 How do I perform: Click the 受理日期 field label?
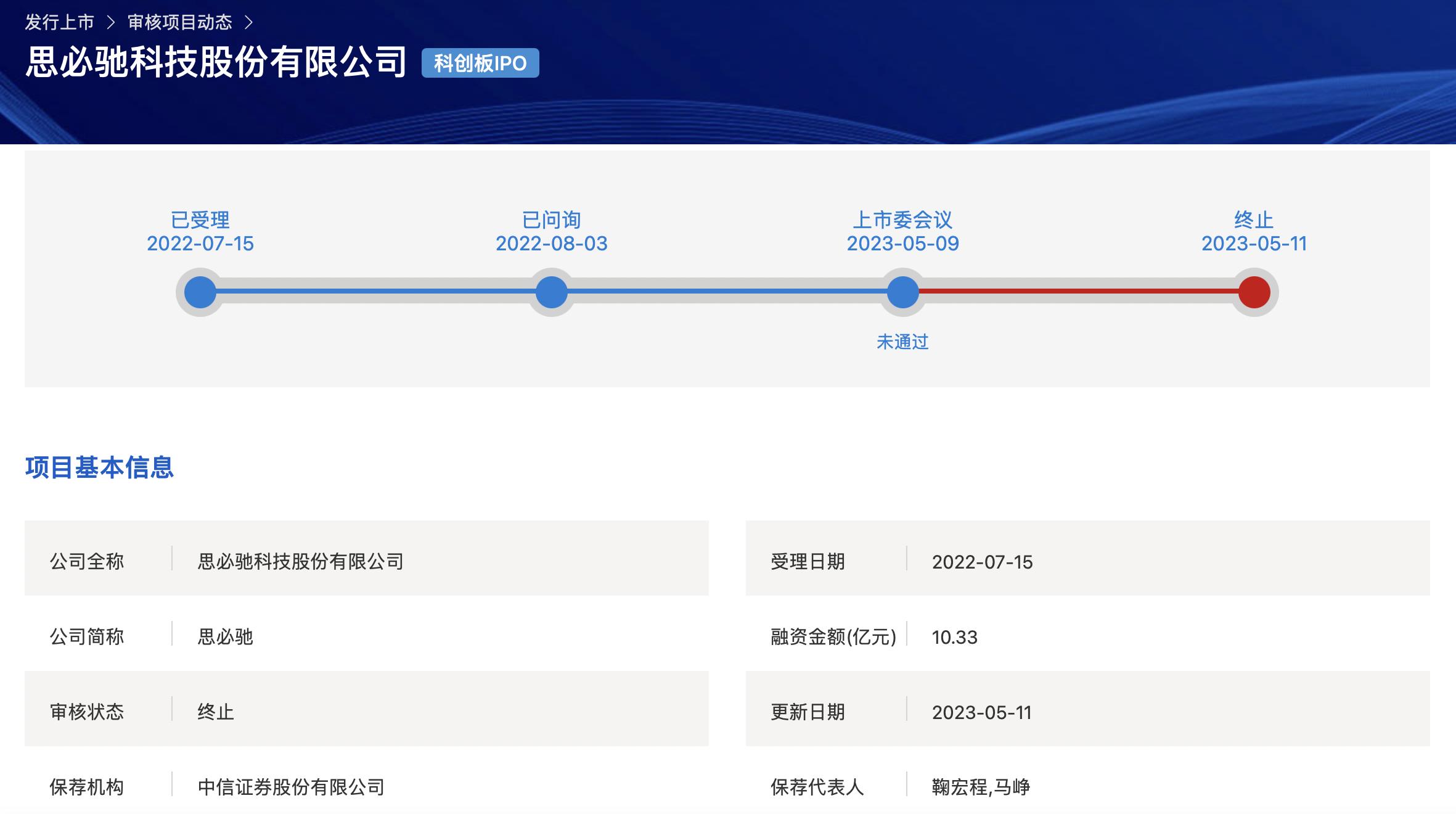coord(808,562)
